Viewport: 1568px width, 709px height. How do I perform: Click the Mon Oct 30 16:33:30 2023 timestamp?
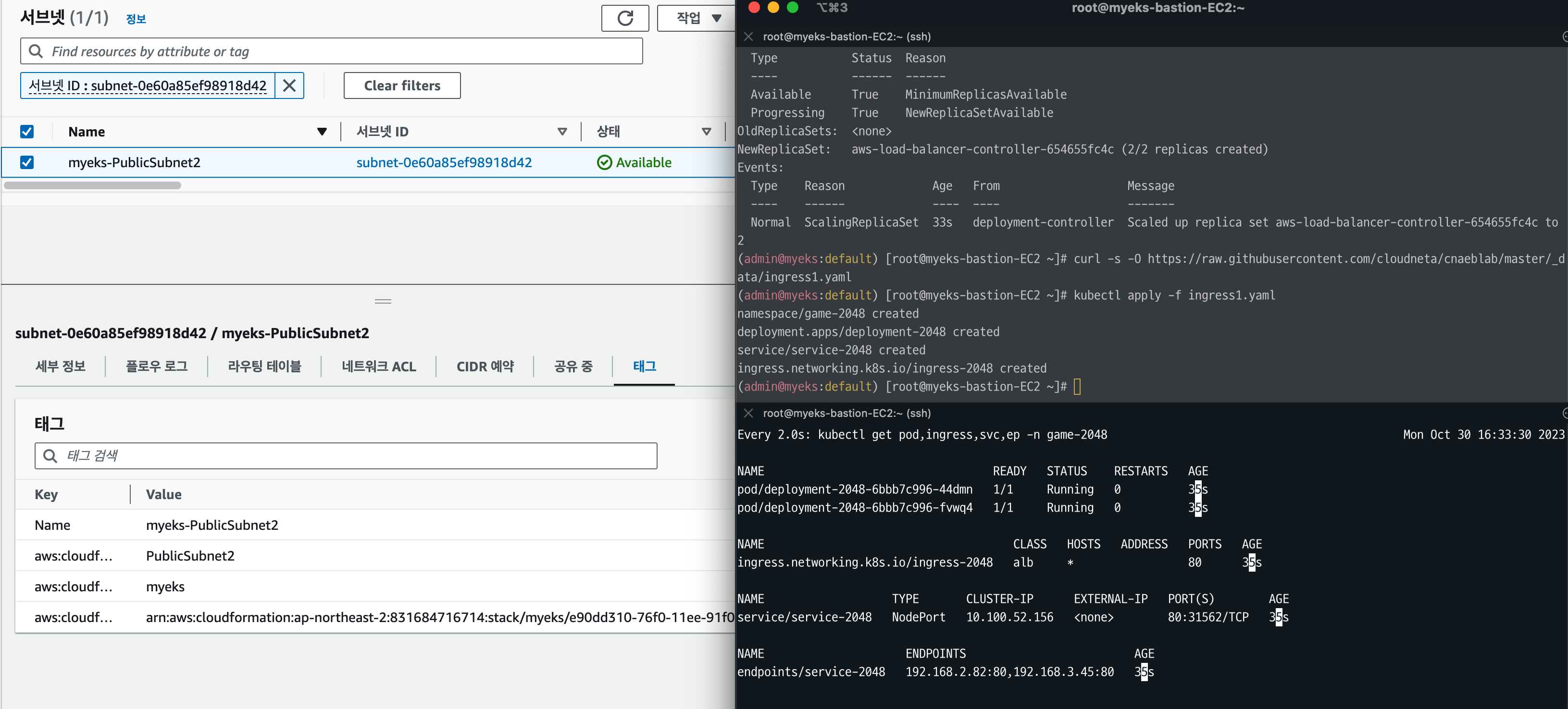1483,435
